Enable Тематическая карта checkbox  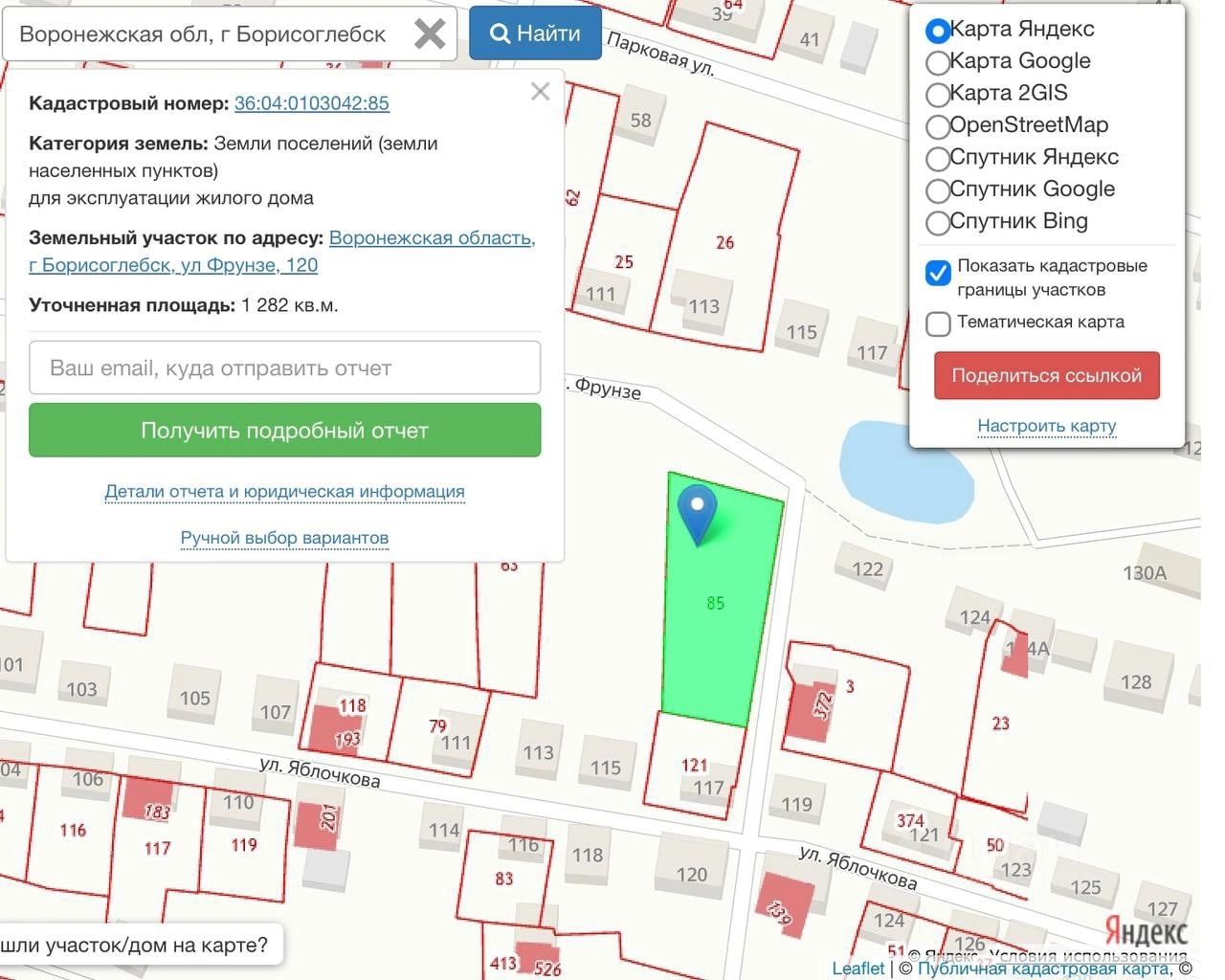point(938,323)
